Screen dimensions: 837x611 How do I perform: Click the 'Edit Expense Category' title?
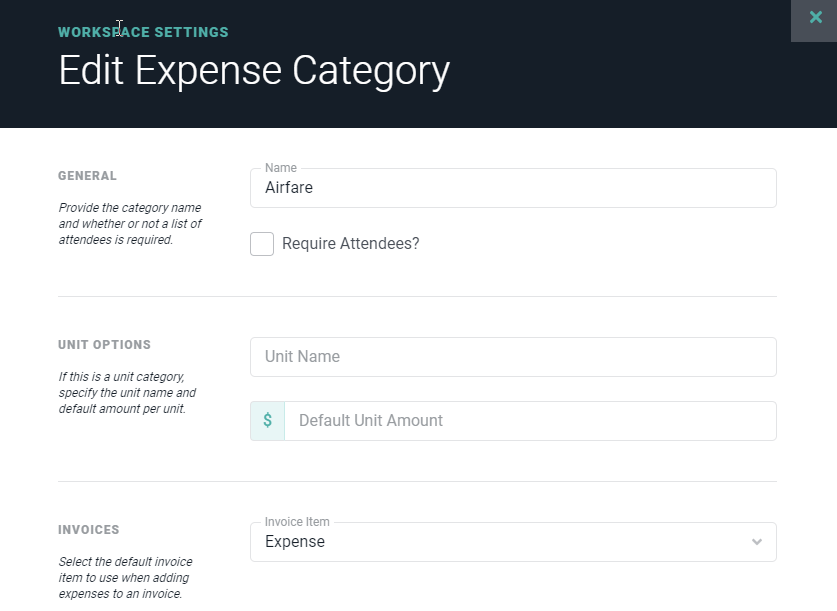coord(254,71)
